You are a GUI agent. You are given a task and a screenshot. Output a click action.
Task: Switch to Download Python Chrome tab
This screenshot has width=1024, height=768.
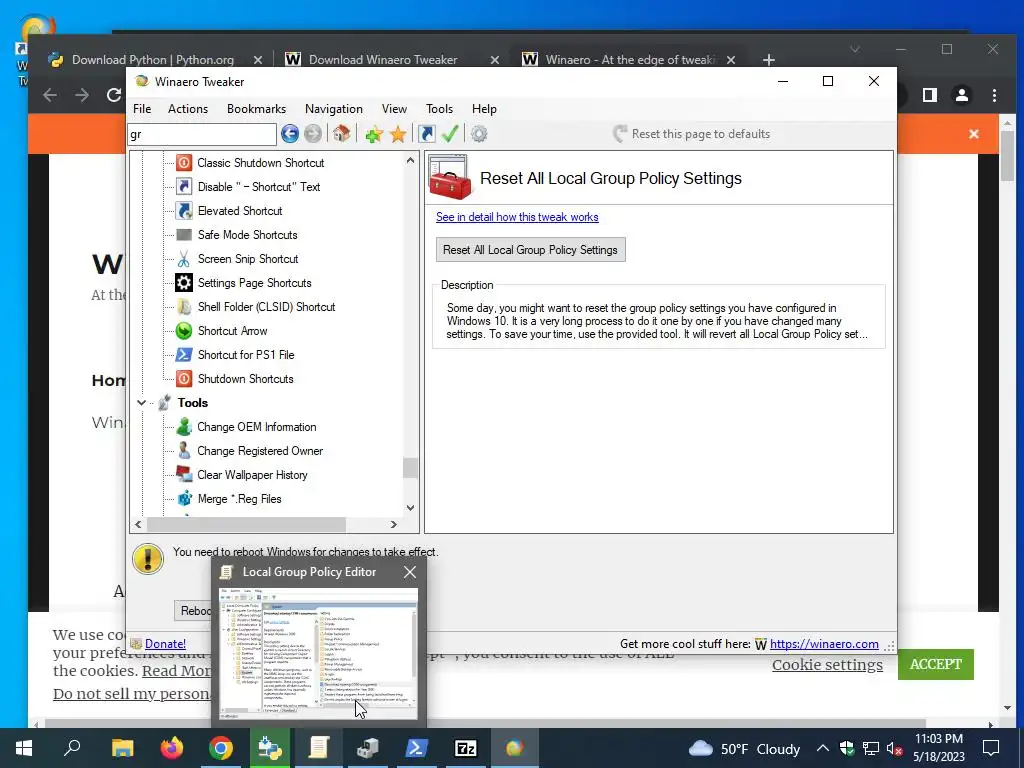click(x=153, y=59)
